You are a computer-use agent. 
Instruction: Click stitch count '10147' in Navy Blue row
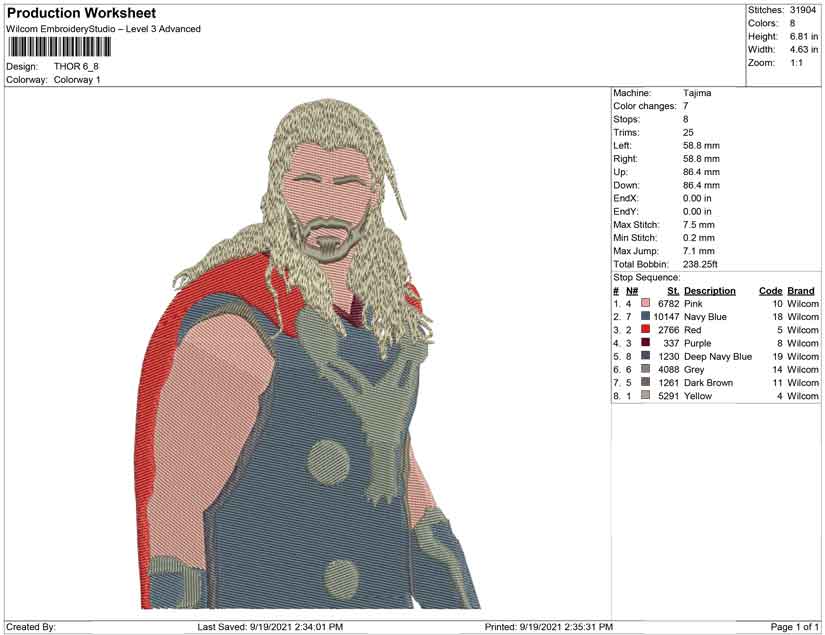(x=666, y=317)
